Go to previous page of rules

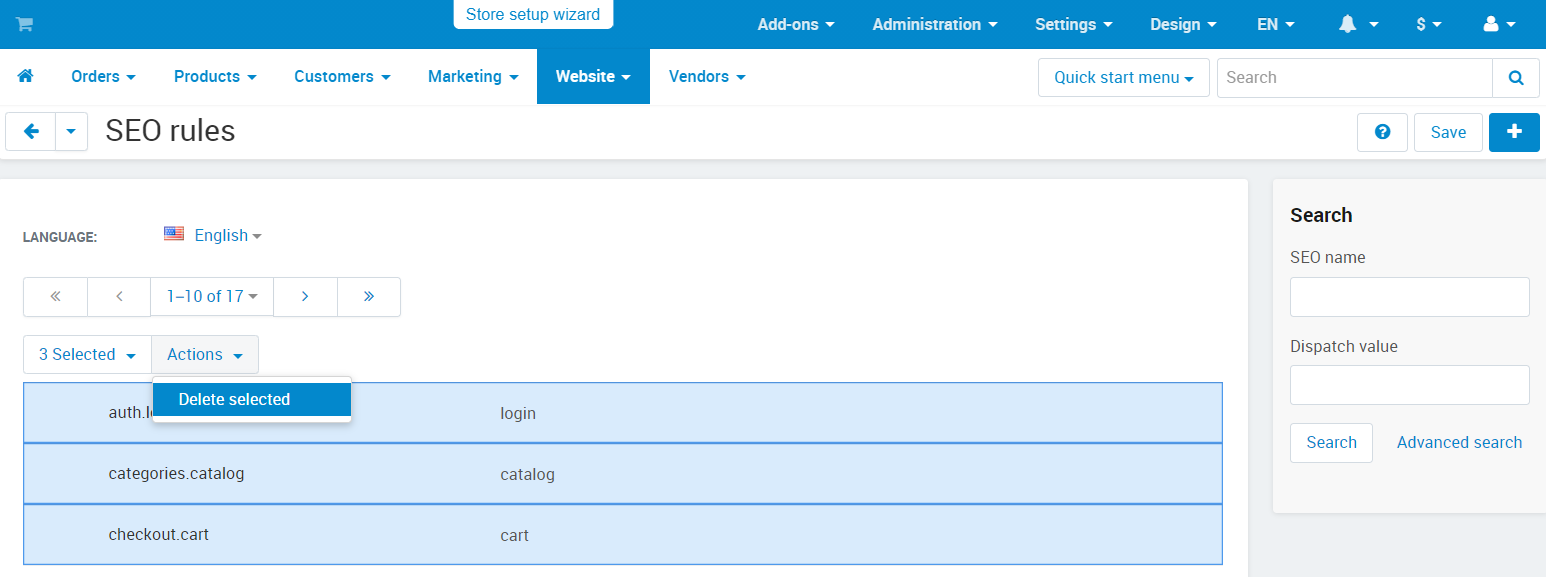coord(119,297)
